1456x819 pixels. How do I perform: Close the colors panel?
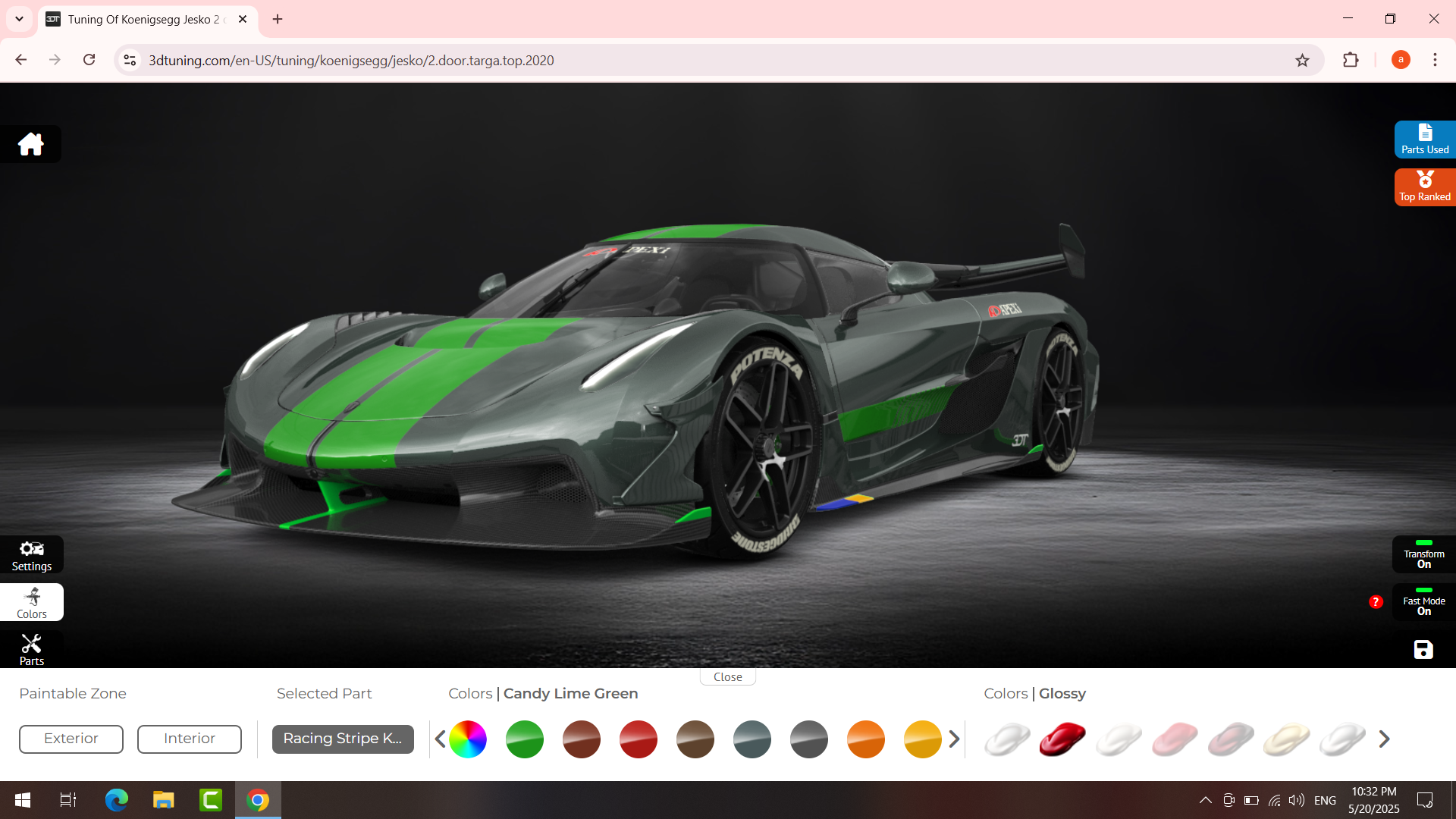click(728, 676)
